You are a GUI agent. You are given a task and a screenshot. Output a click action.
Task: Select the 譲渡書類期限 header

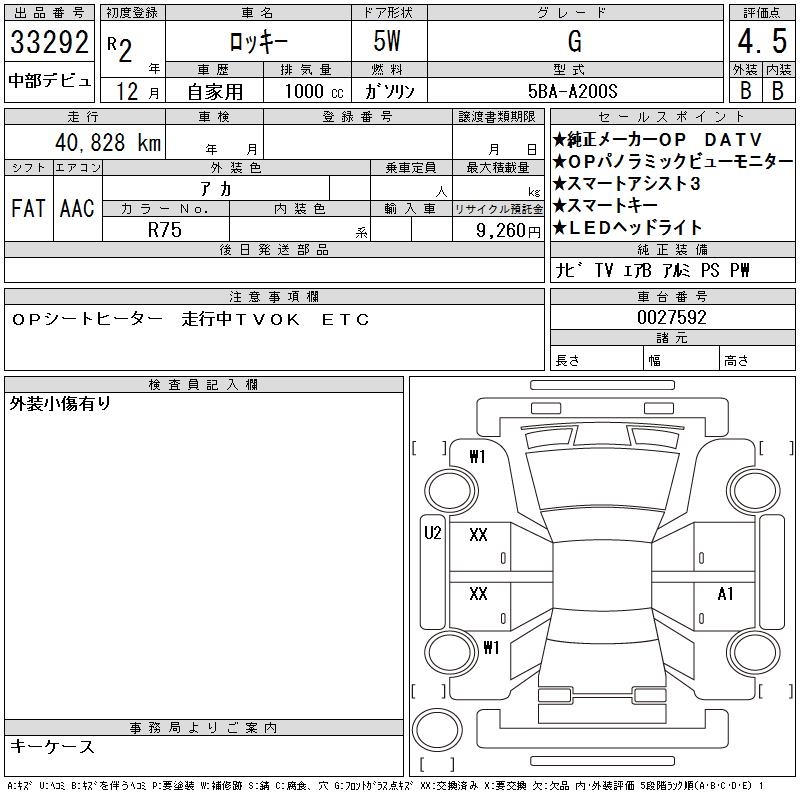(x=497, y=117)
